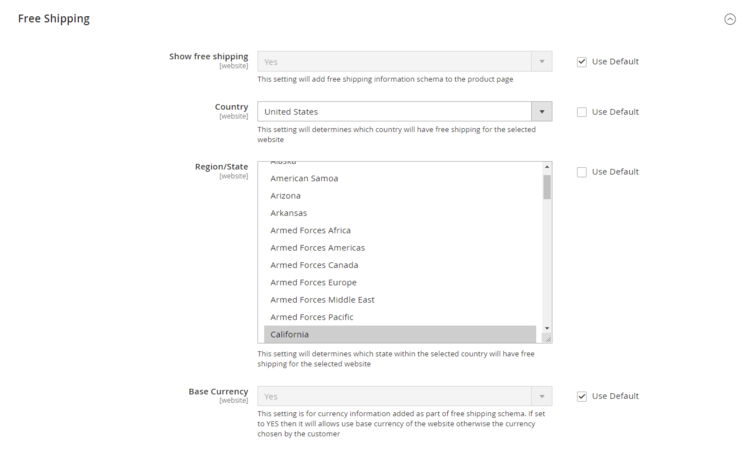Open the Show free shipping dropdown
The image size is (750, 452).
[404, 62]
